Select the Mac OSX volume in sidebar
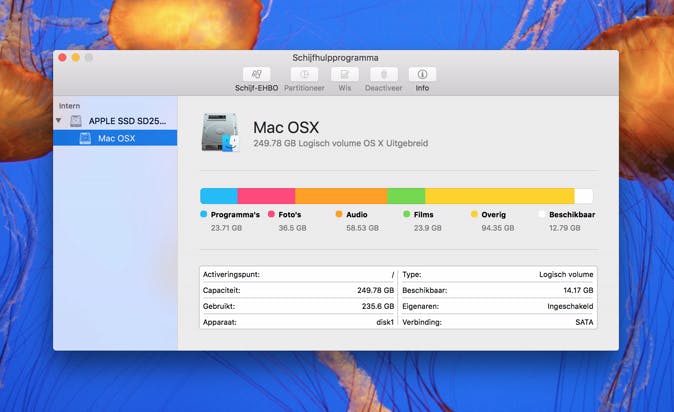This screenshot has width=674, height=412. tap(115, 138)
